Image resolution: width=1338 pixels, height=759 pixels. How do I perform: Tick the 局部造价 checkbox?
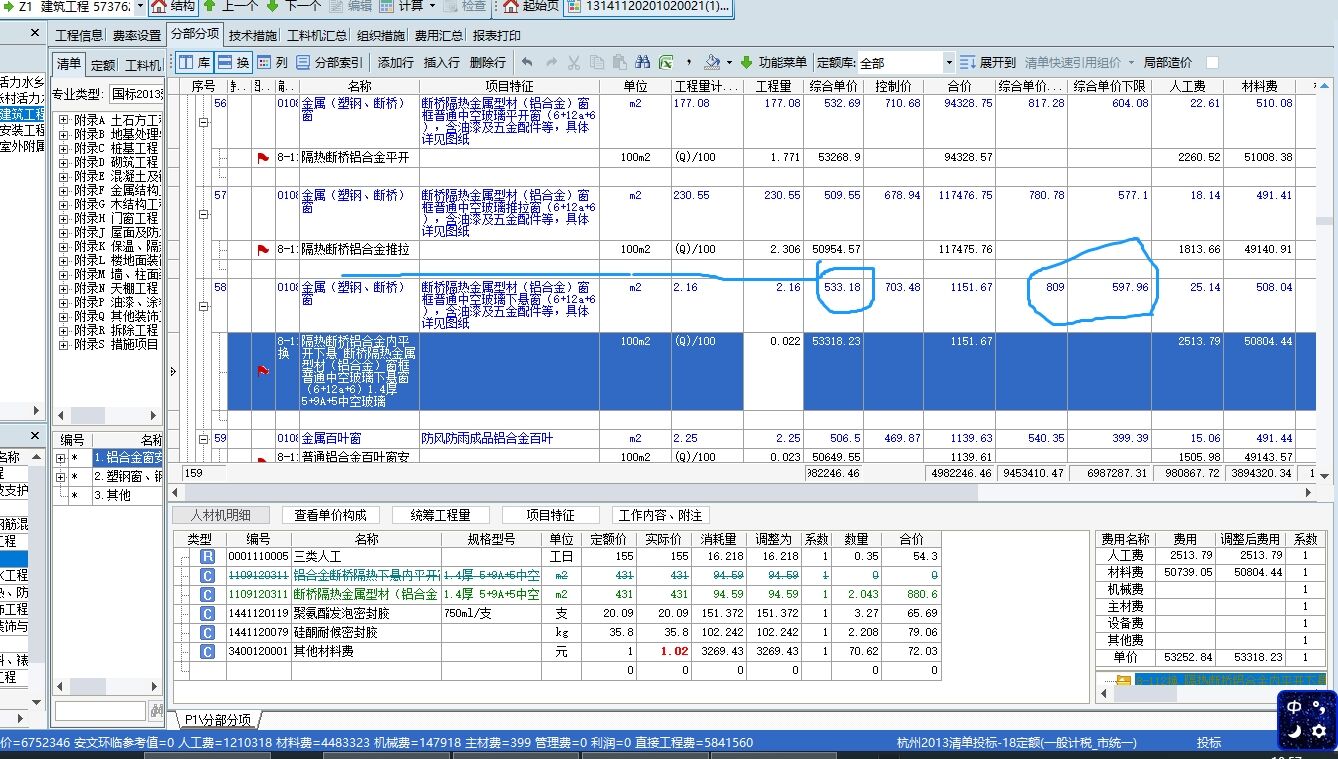point(1213,62)
